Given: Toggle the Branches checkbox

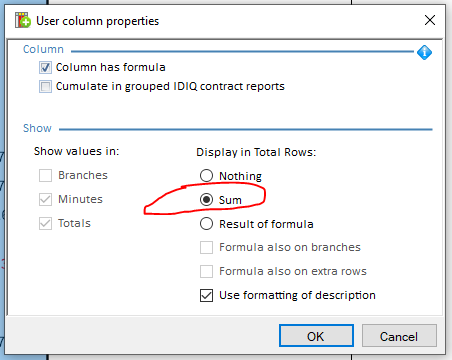Looking at the screenshot, I should [x=45, y=175].
